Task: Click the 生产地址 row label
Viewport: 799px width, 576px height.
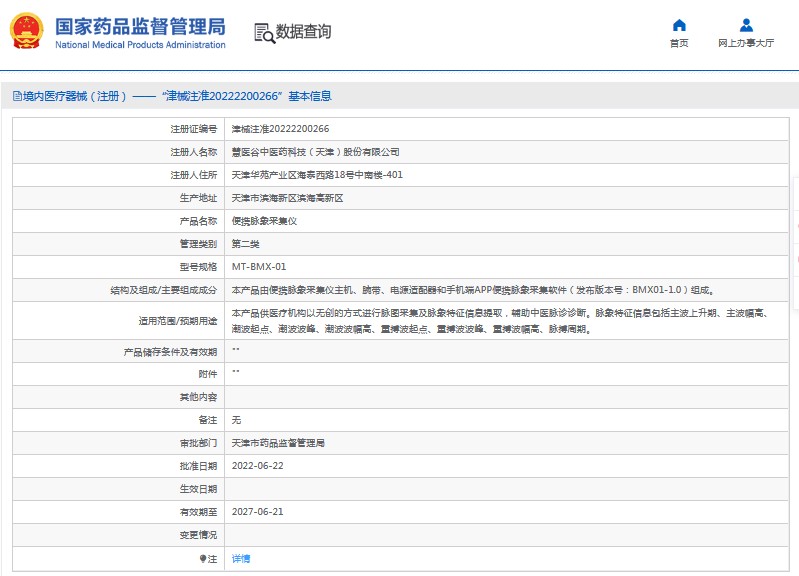Action: [x=198, y=198]
